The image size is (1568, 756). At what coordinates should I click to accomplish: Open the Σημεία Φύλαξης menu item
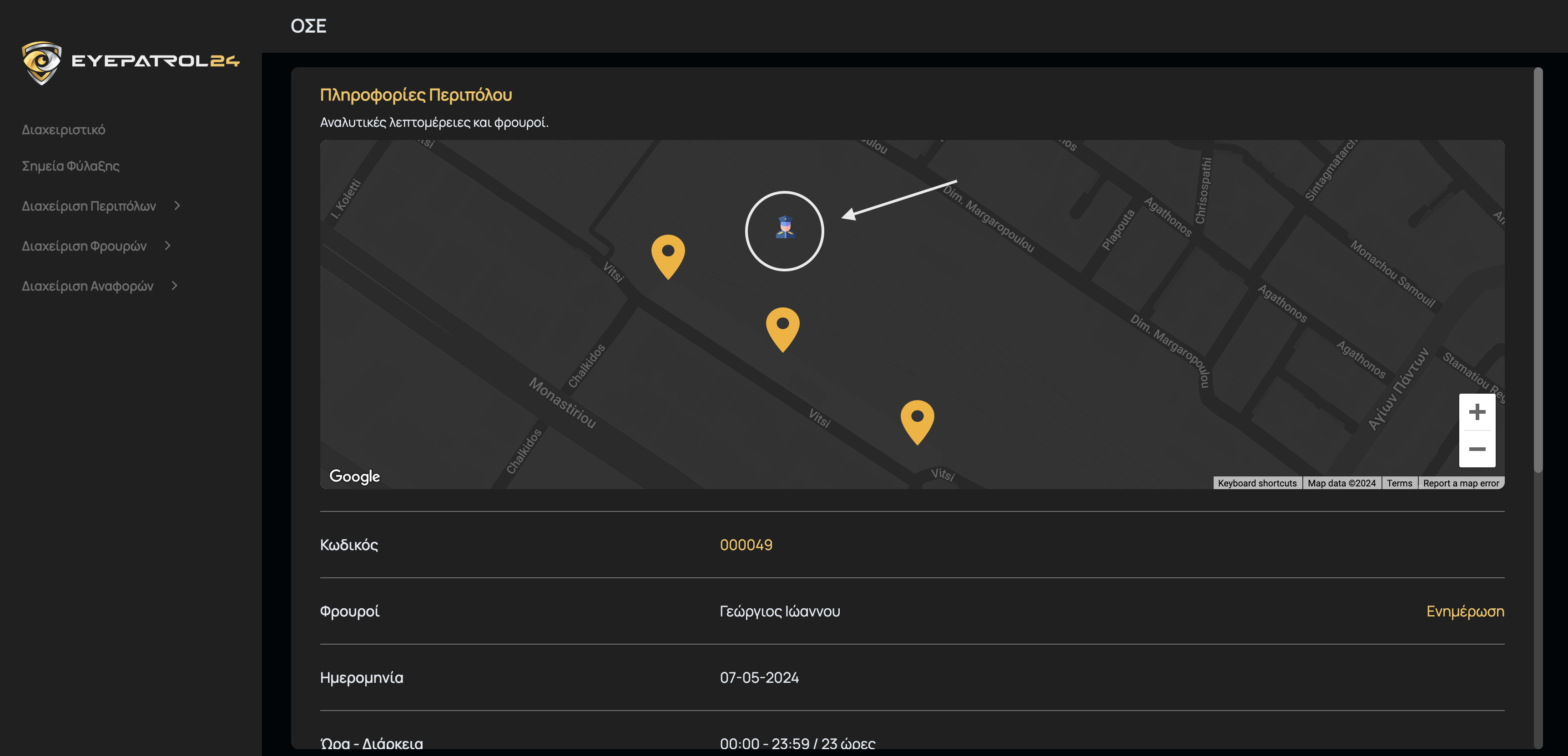coord(71,165)
